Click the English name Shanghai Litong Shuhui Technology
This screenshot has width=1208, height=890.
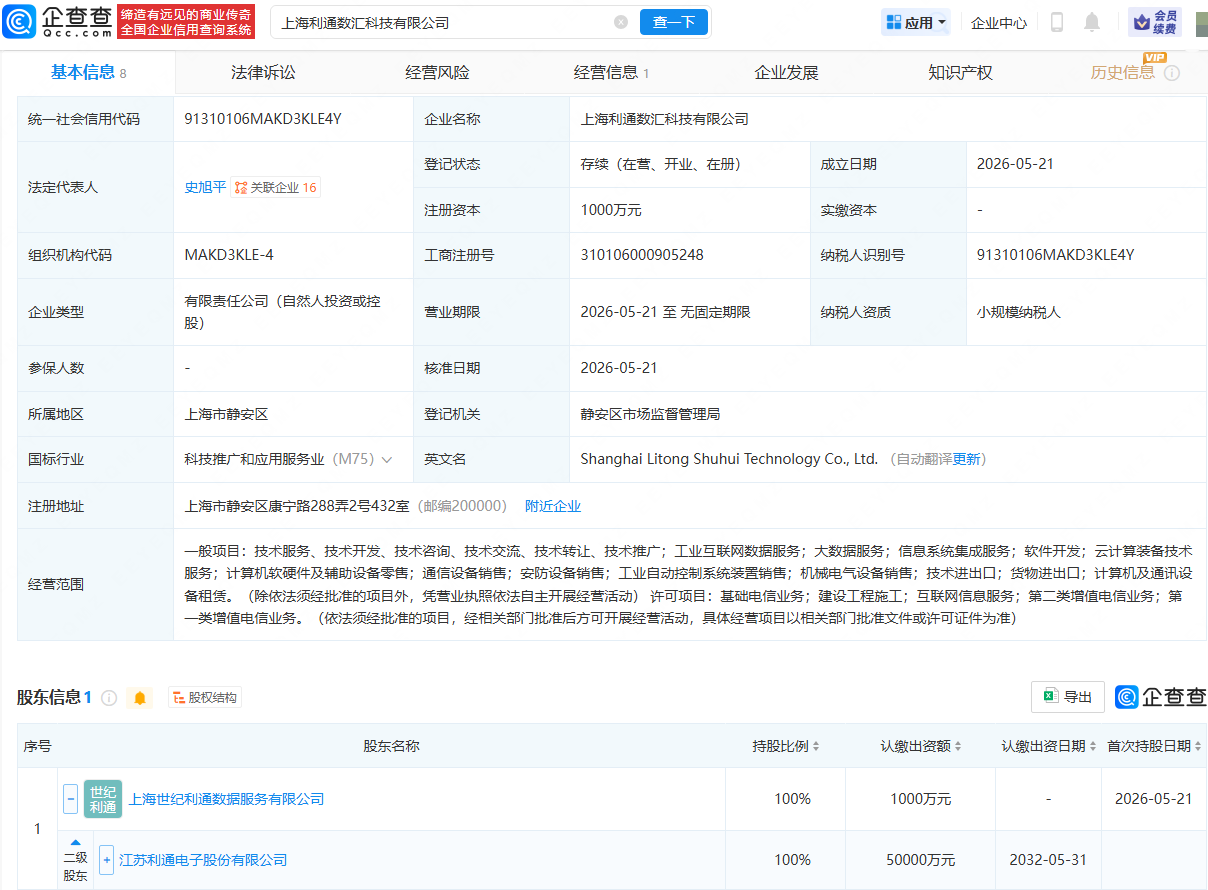(x=729, y=460)
